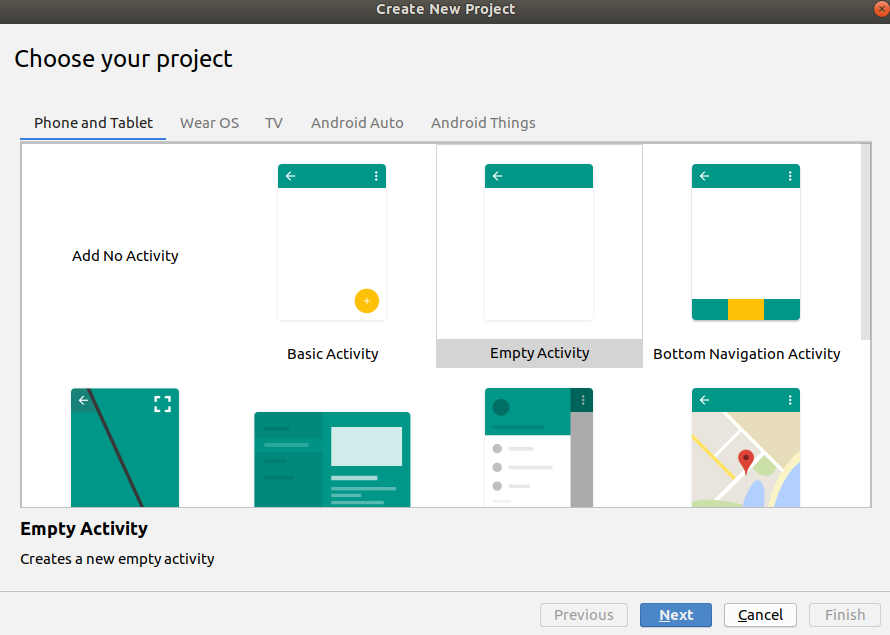Select the Android Auto tab
Viewport: 890px width, 635px height.
(356, 122)
